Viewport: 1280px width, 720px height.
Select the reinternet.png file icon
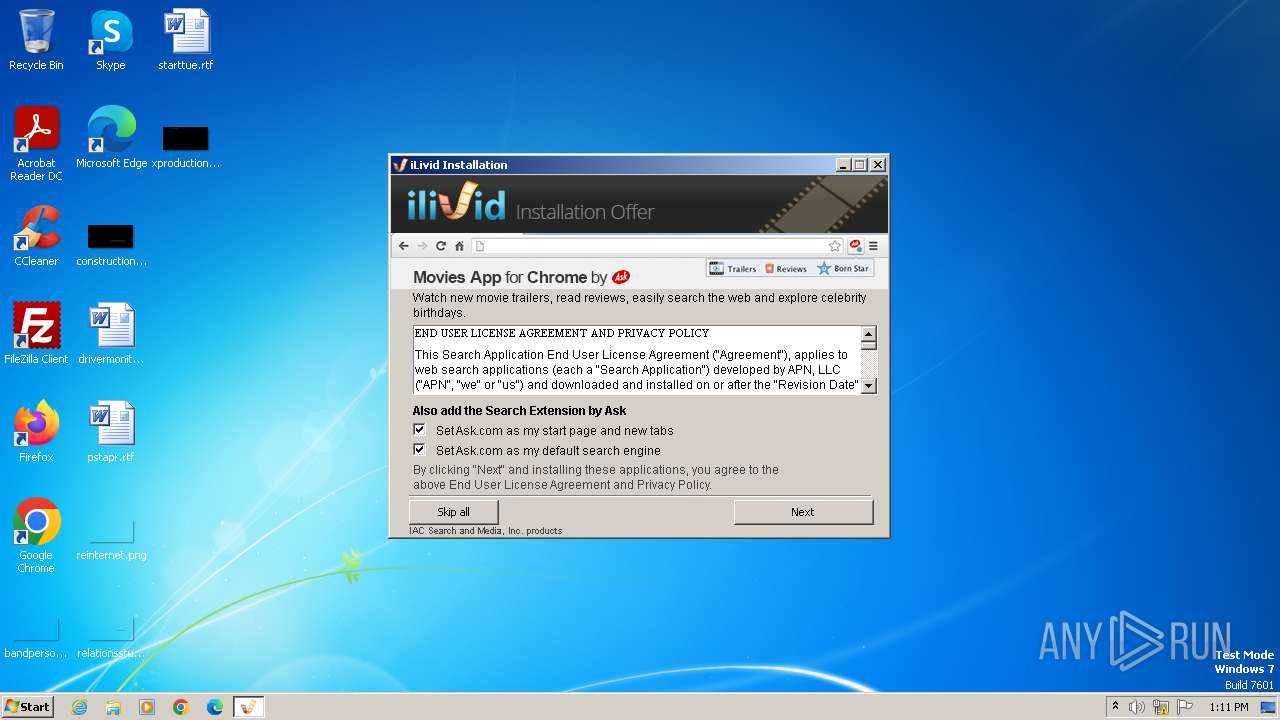pyautogui.click(x=111, y=541)
